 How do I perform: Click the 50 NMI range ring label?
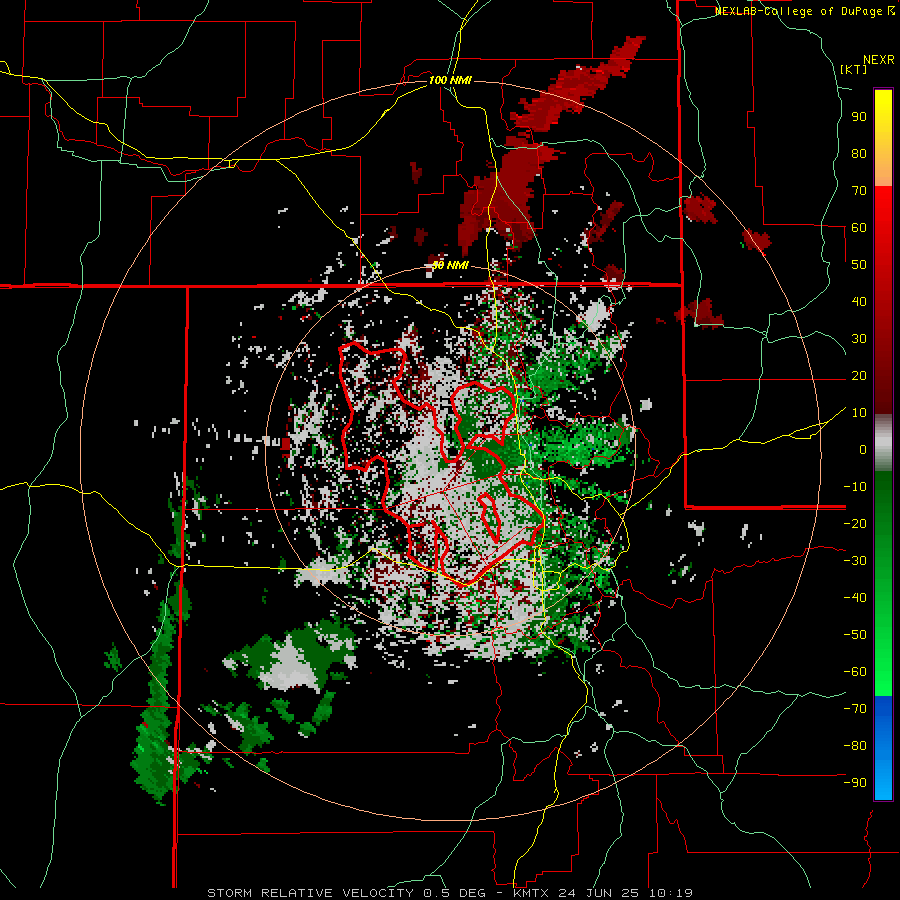point(450,265)
